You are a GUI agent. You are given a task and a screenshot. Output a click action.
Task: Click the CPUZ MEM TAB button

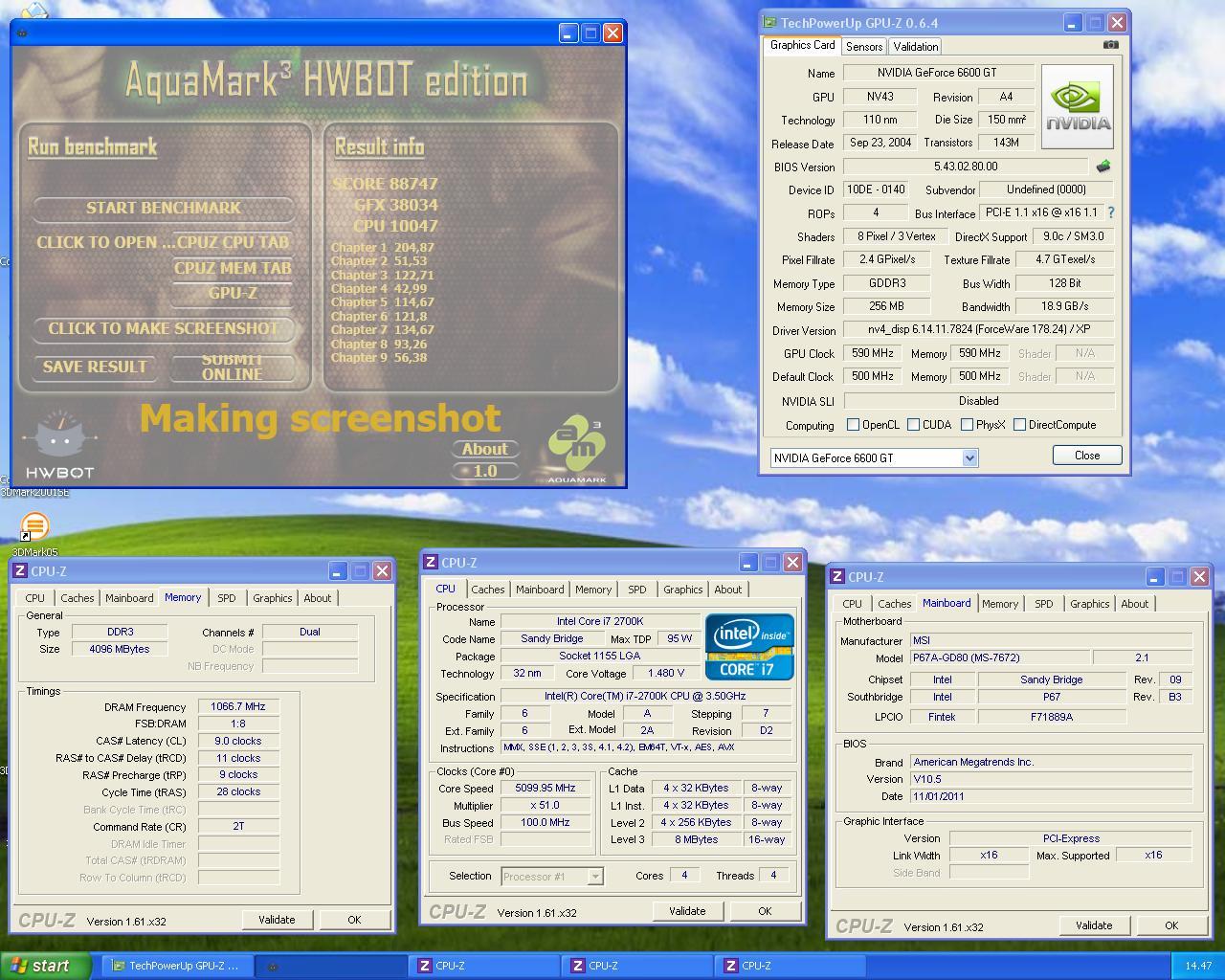[x=233, y=268]
